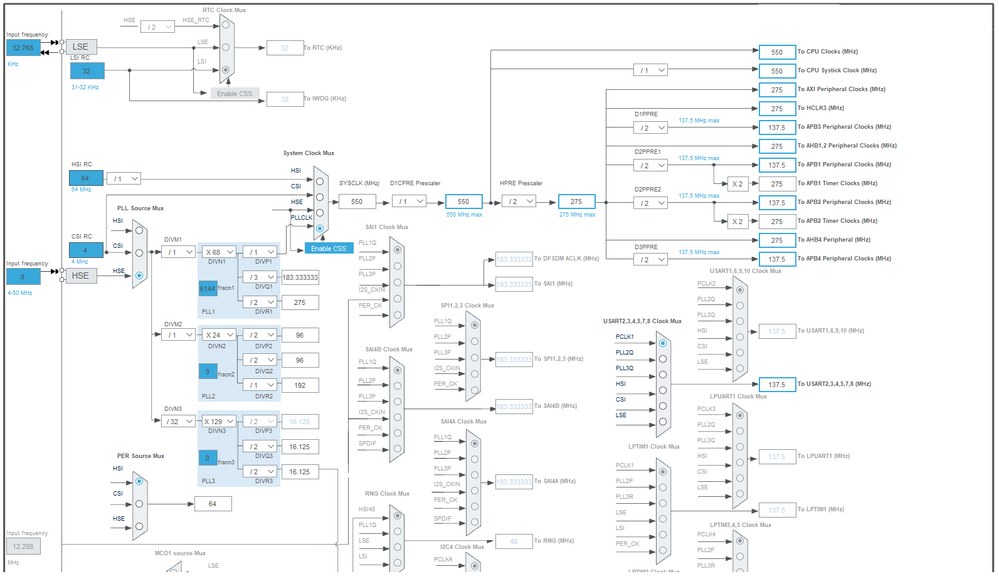
Task: Click the HSE oscillator button
Action: tap(81, 275)
